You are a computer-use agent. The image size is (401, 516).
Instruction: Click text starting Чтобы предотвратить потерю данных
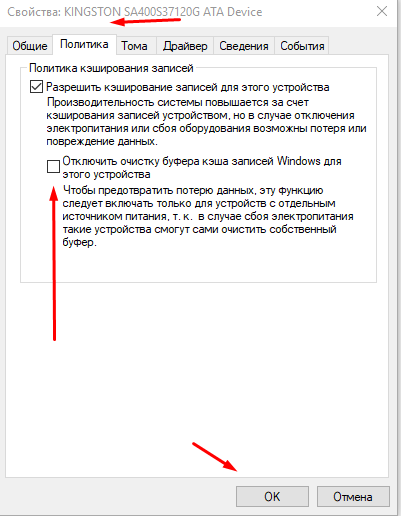pyautogui.click(x=208, y=216)
